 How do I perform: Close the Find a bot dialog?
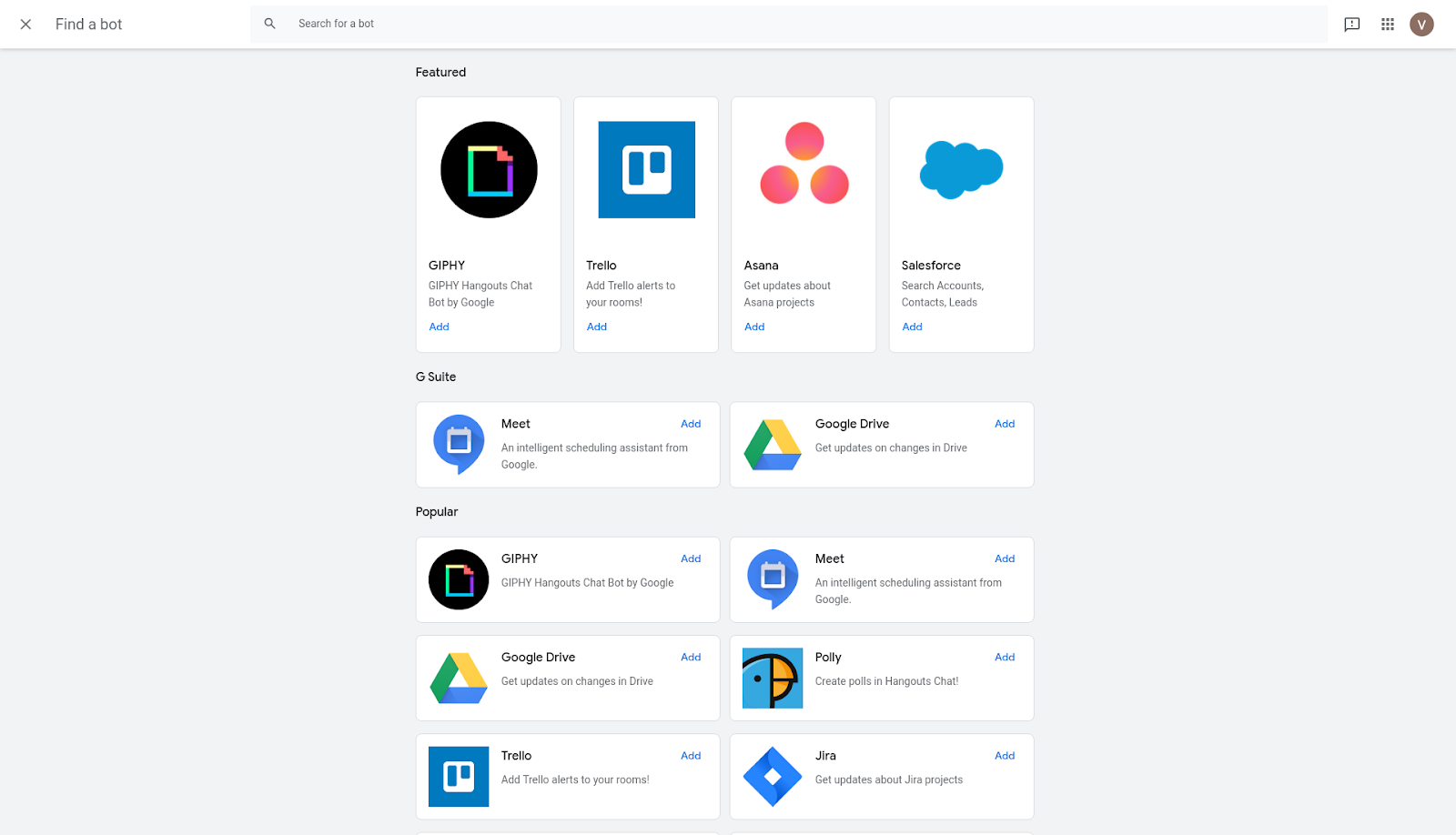pos(25,25)
